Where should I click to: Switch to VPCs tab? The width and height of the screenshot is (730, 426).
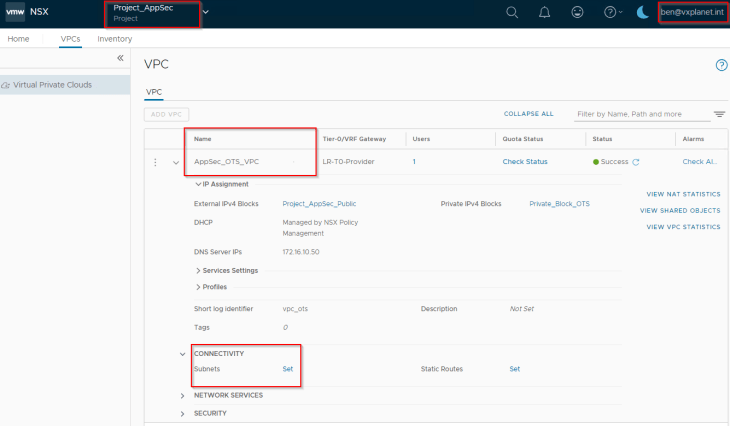(70, 39)
